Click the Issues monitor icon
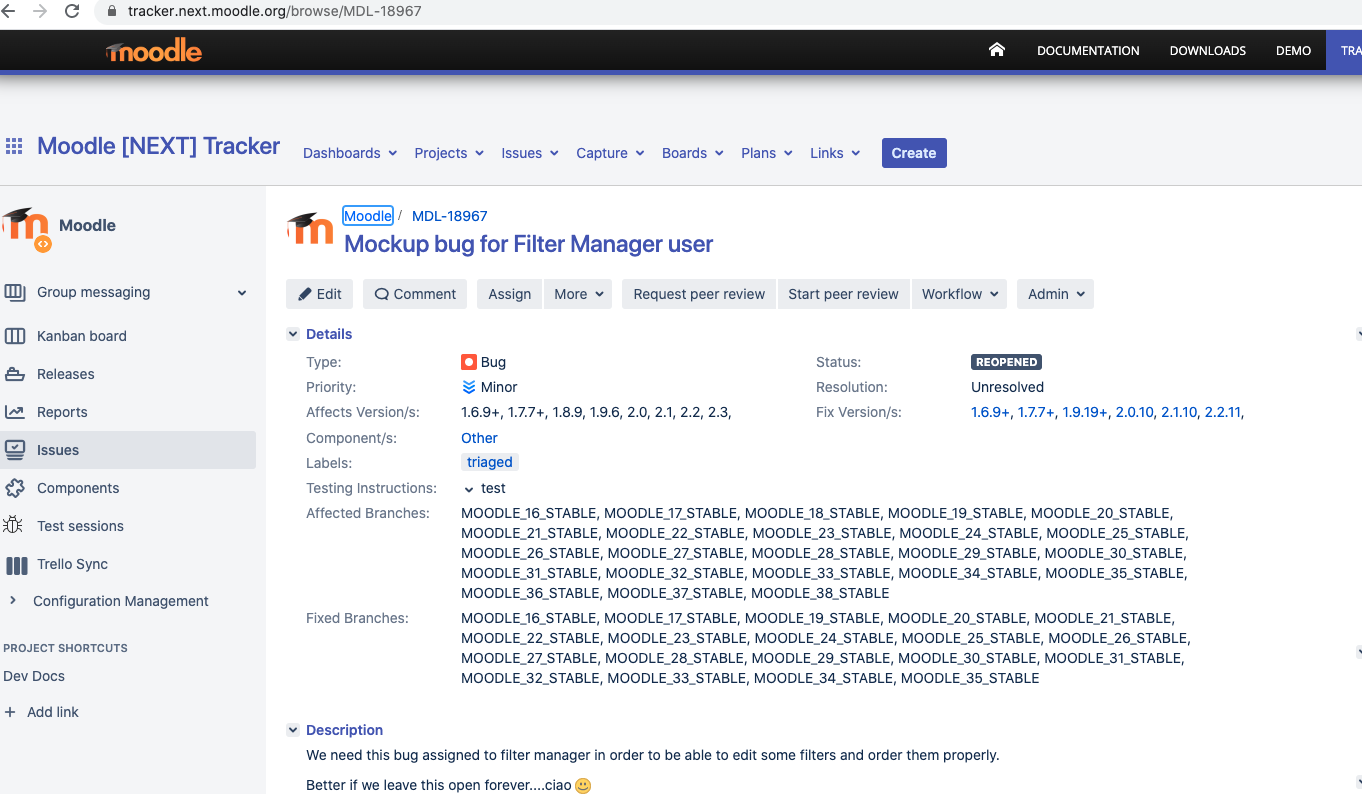 click(15, 450)
